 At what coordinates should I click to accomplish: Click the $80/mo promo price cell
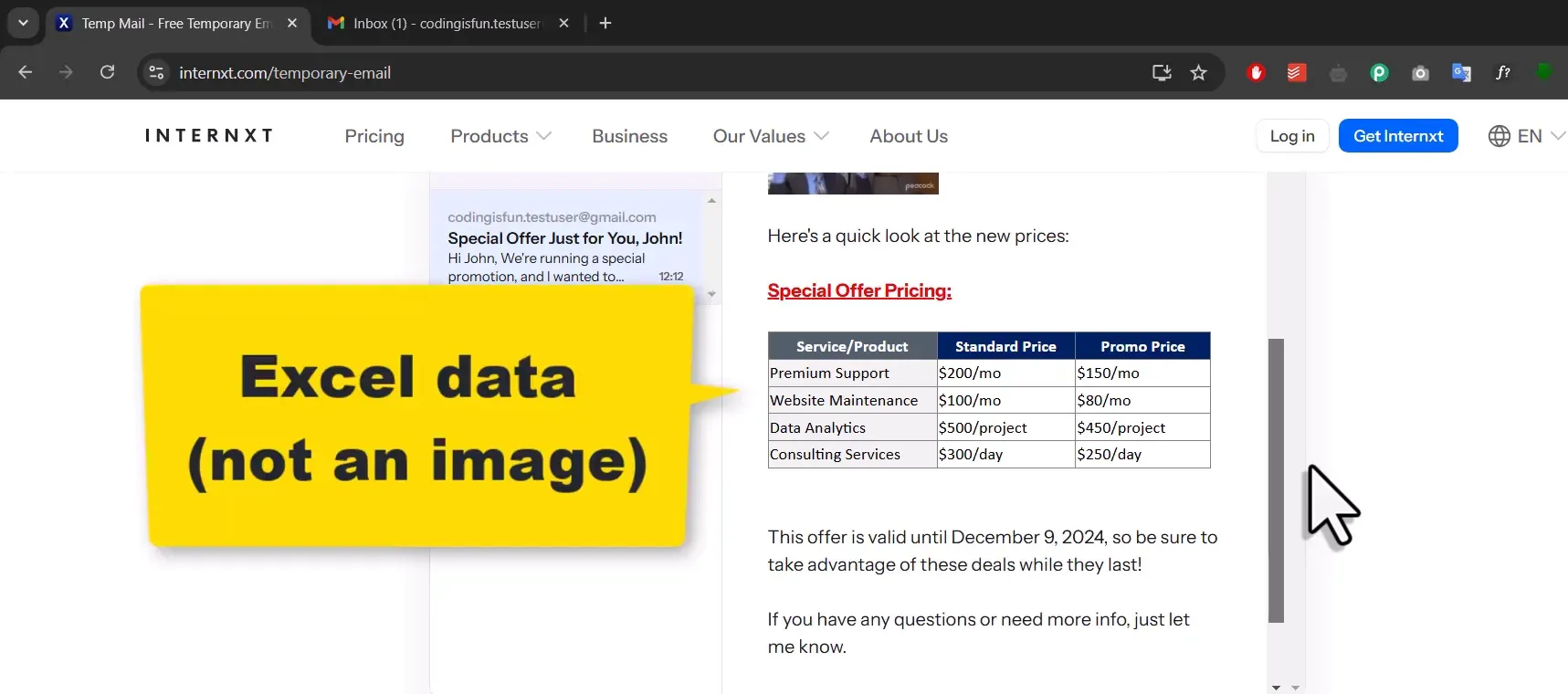[1142, 400]
